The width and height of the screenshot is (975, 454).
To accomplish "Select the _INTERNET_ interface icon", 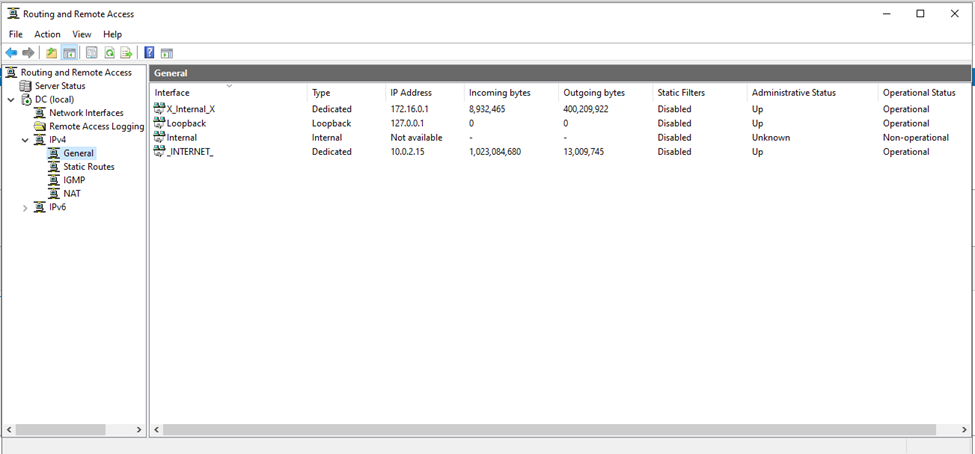I will point(160,152).
